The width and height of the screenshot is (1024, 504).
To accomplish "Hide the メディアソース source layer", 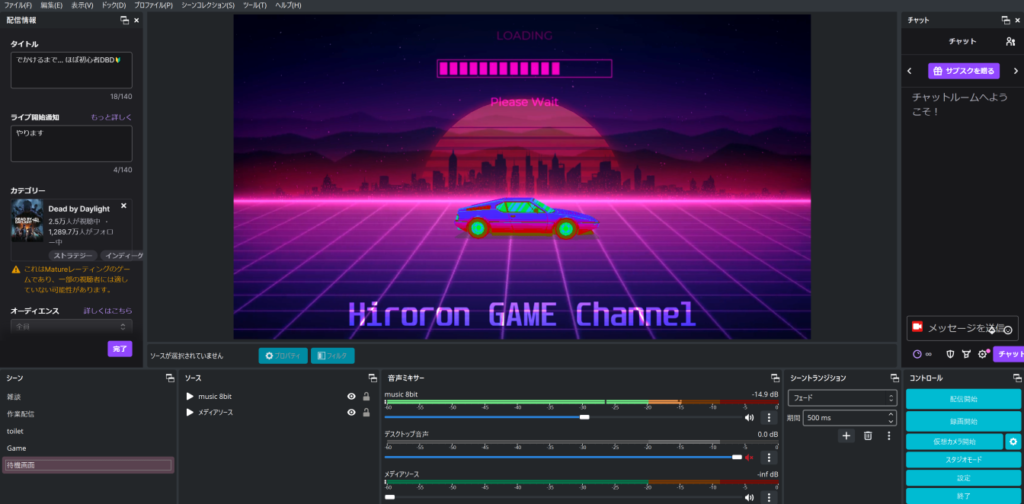I will tap(351, 412).
